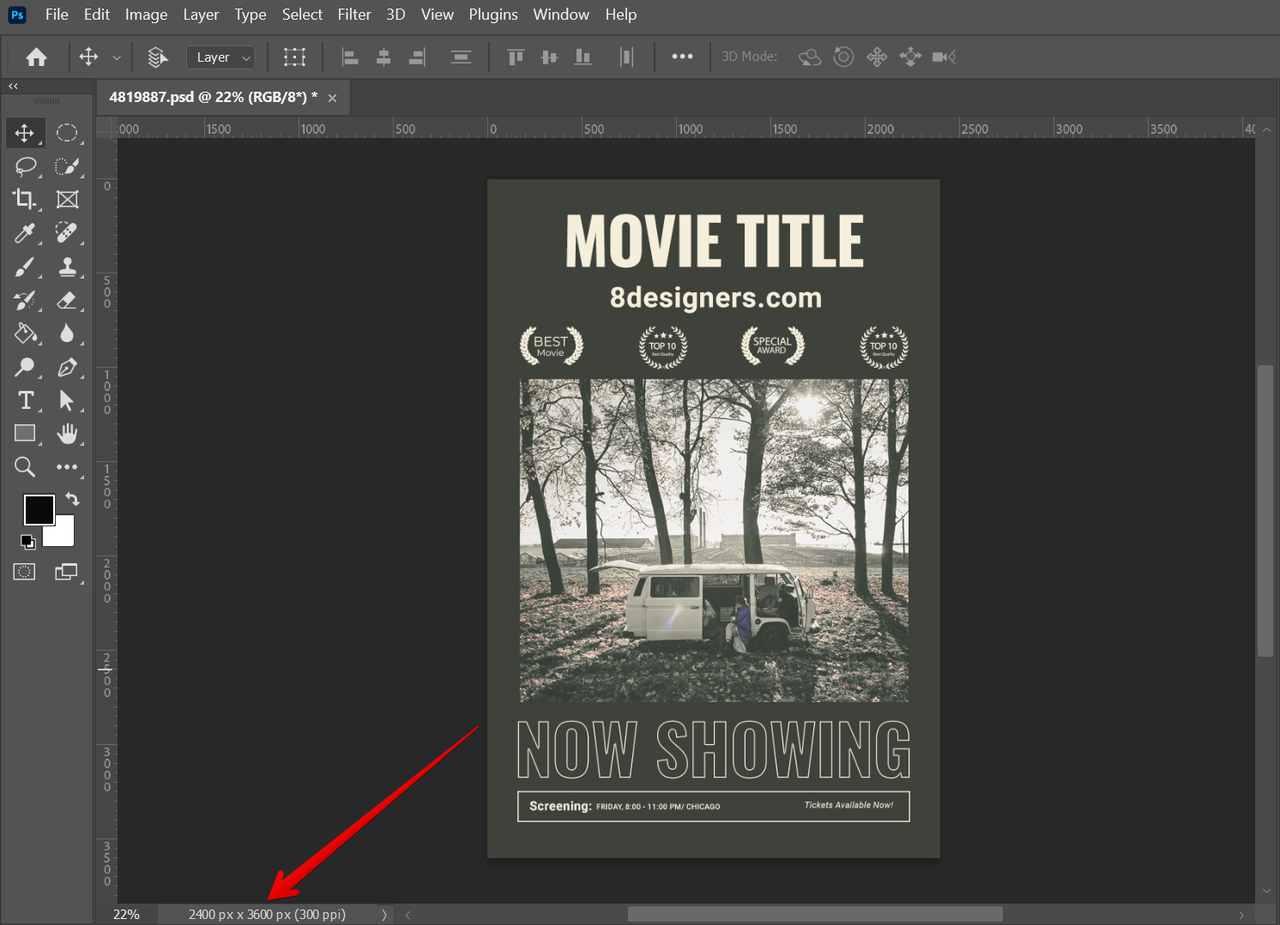Grab the Hand tool
Viewport: 1280px width, 925px height.
coord(68,433)
